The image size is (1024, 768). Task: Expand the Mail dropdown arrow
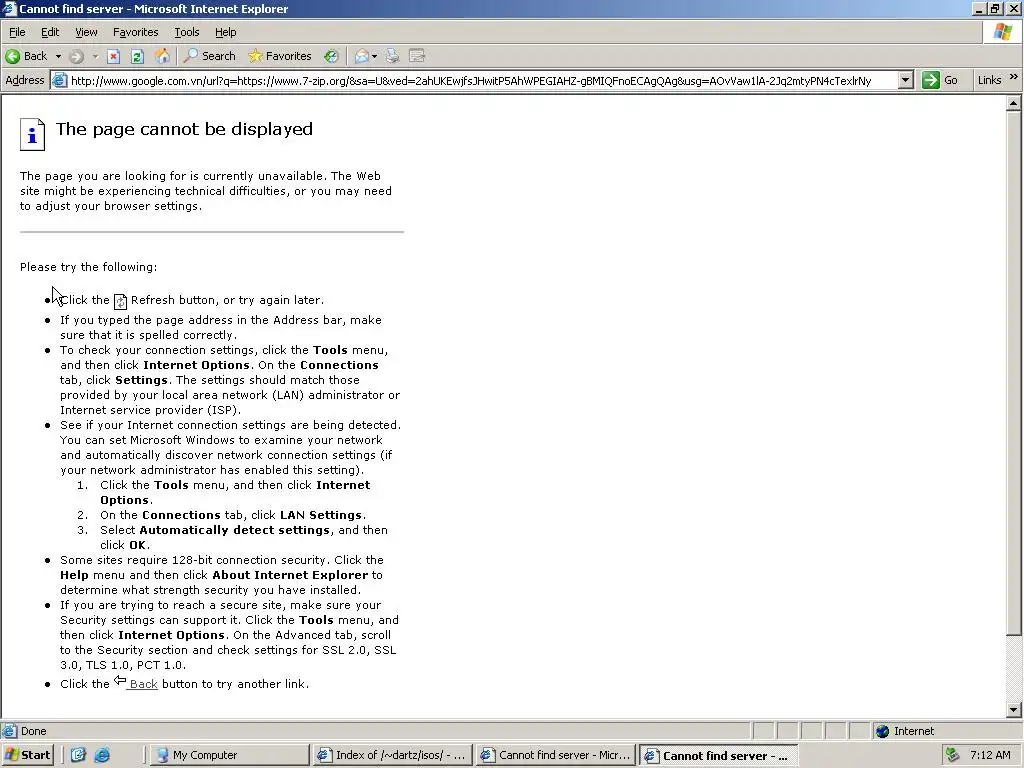(374, 56)
